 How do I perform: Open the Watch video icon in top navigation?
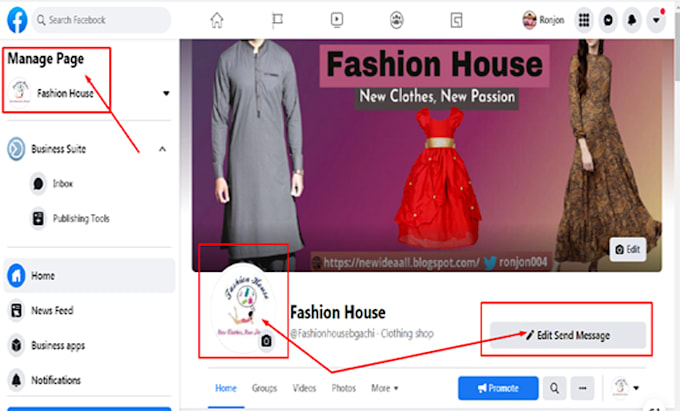point(337,20)
